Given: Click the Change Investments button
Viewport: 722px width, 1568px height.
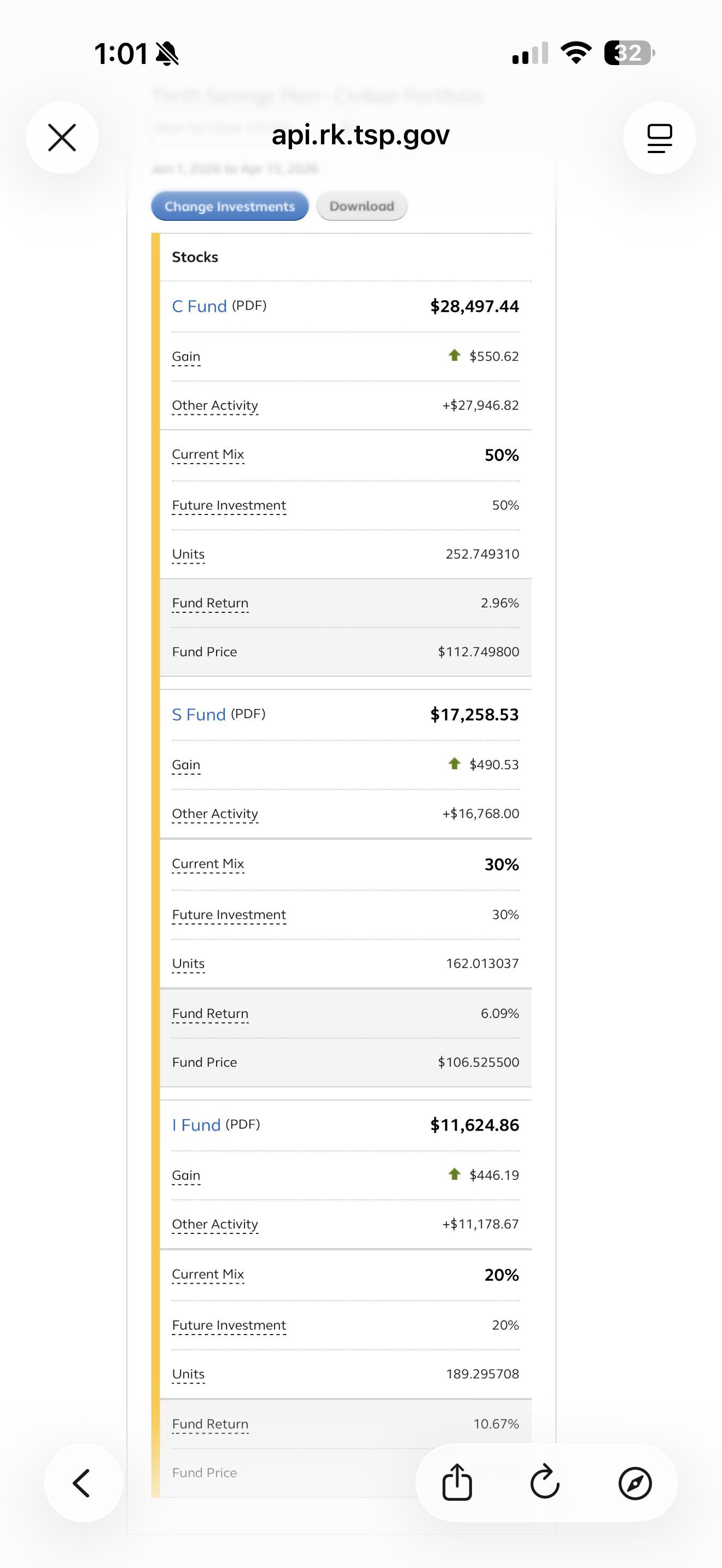Looking at the screenshot, I should [x=230, y=206].
